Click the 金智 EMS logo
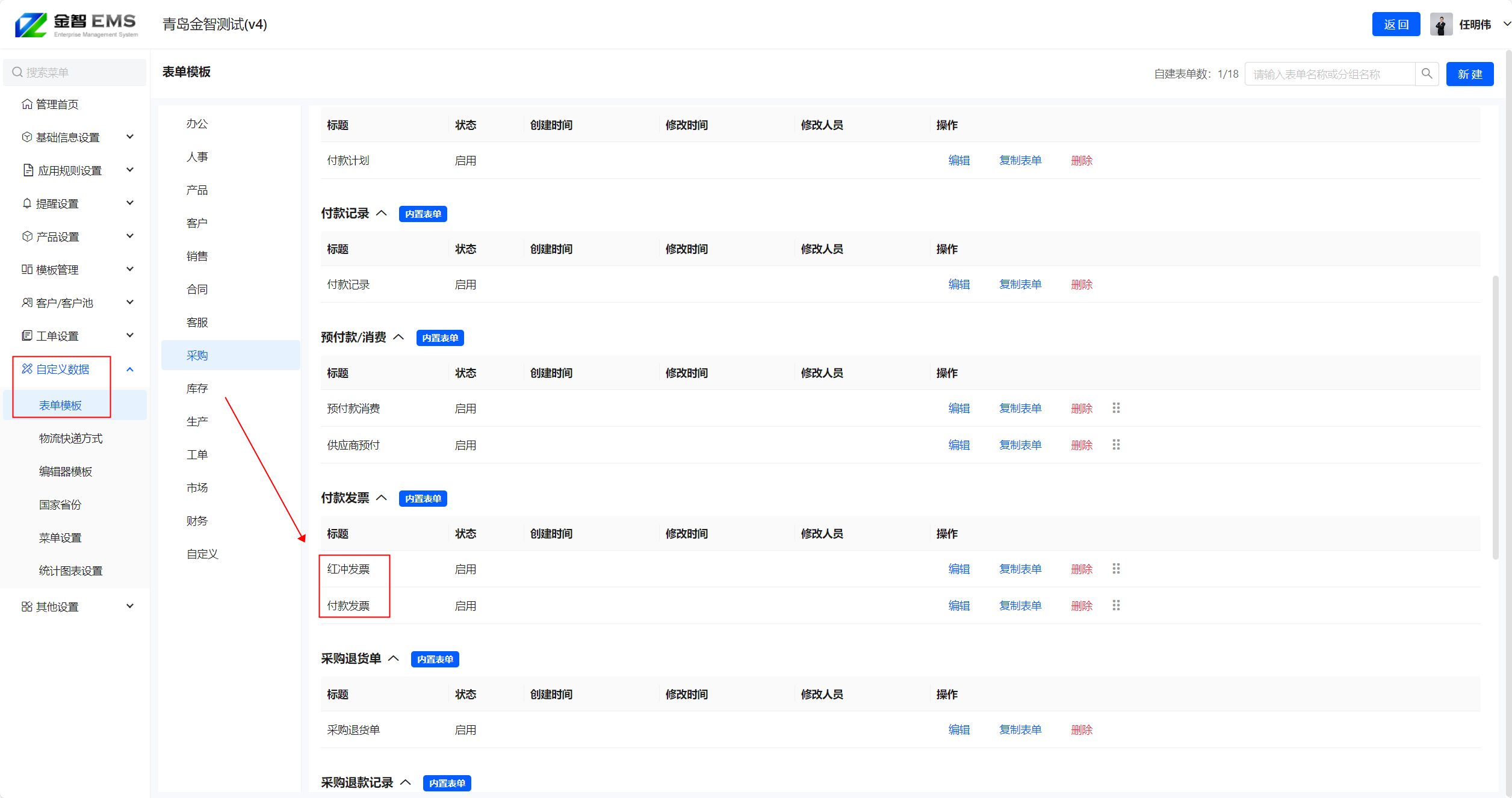Screen dimensions: 1512x798 tap(76, 25)
